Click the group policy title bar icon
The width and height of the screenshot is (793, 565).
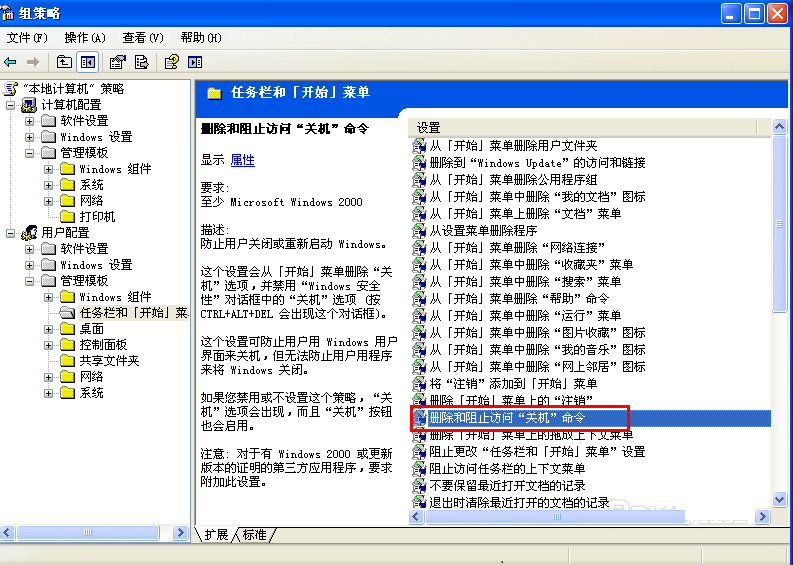[8, 13]
